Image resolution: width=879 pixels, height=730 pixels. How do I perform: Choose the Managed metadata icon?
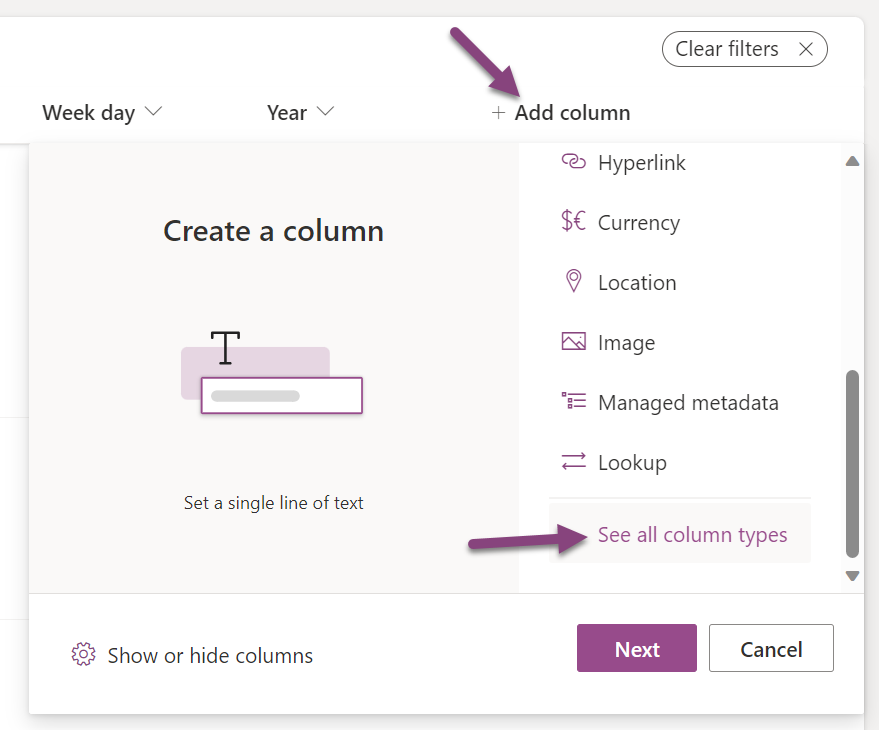573,402
